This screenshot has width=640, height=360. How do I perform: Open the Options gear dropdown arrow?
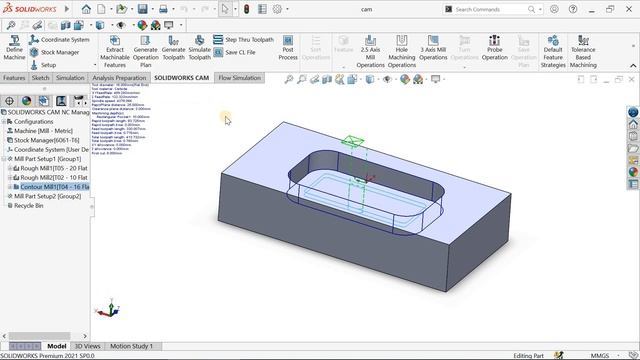point(287,9)
